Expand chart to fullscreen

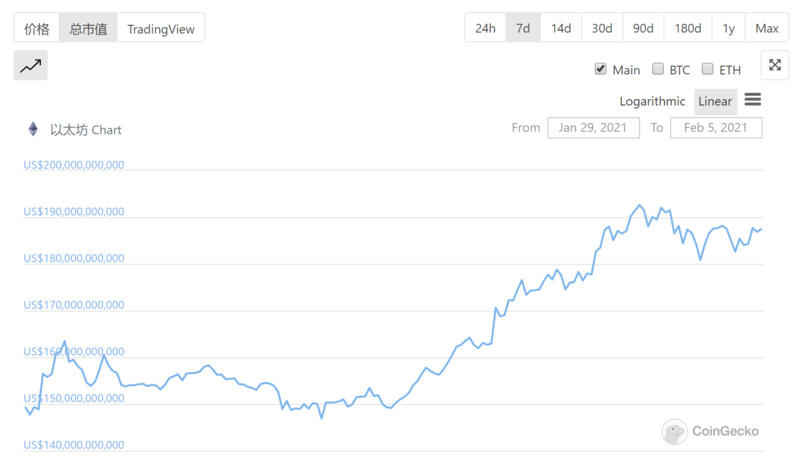tap(774, 65)
